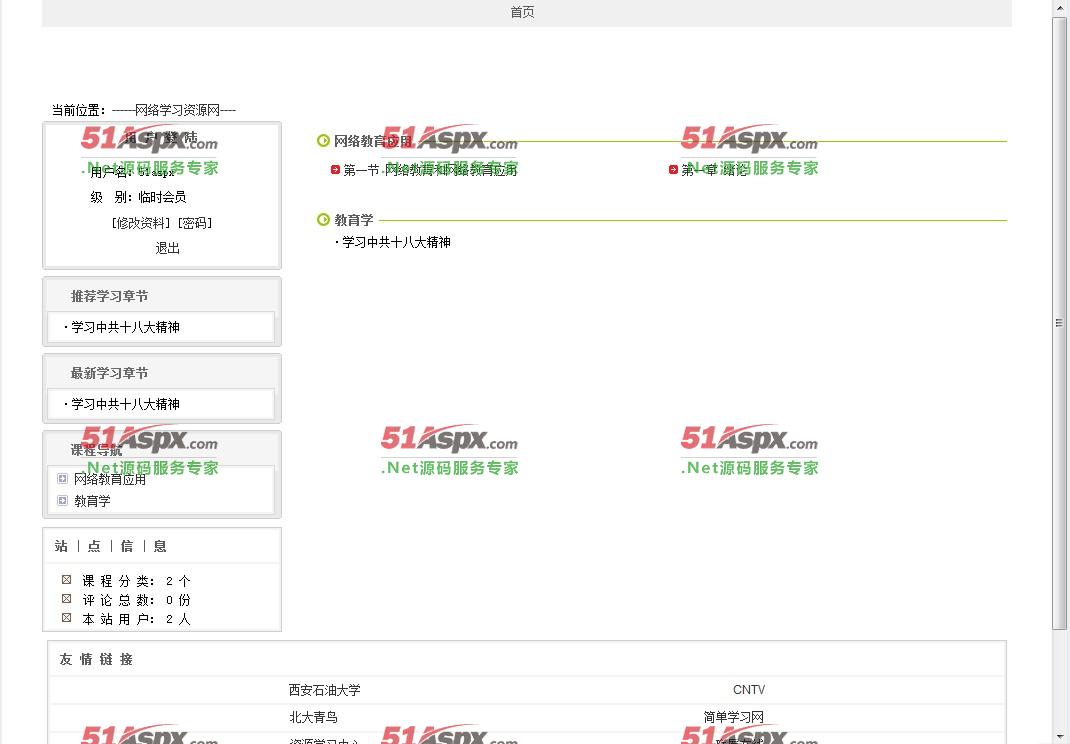This screenshot has height=744, width=1070.
Task: Expand the 网络教育应用 tree node icon
Action: (x=62, y=478)
